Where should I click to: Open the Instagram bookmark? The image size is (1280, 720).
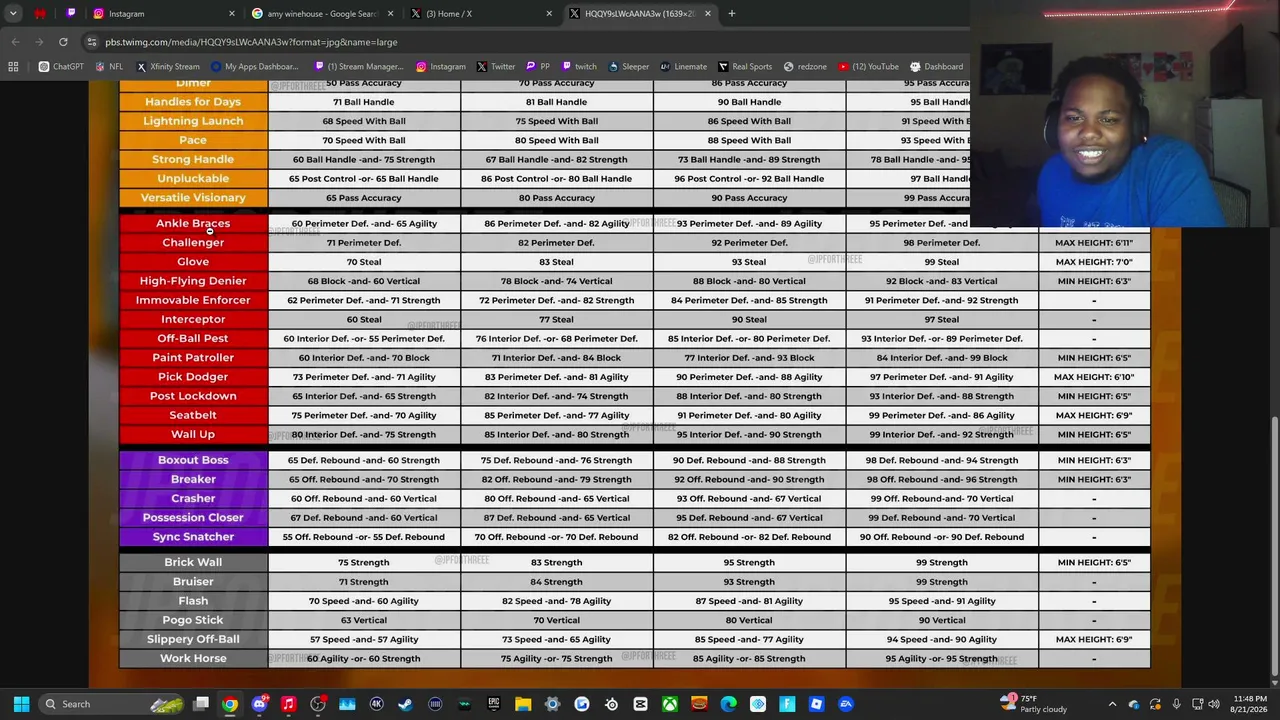[441, 67]
